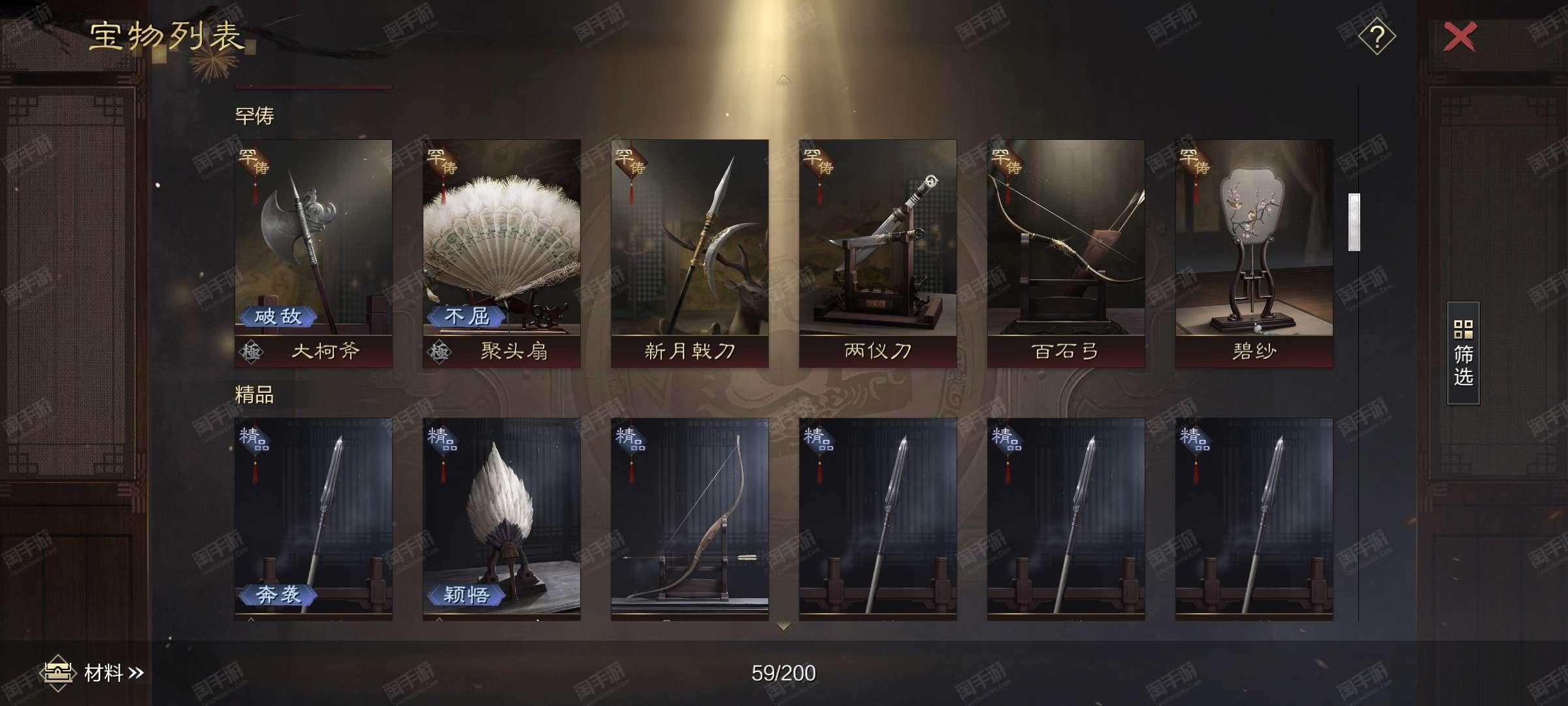This screenshot has height=706, width=1568.
Task: Select the 聚头扇 feather fan card
Action: [x=502, y=254]
